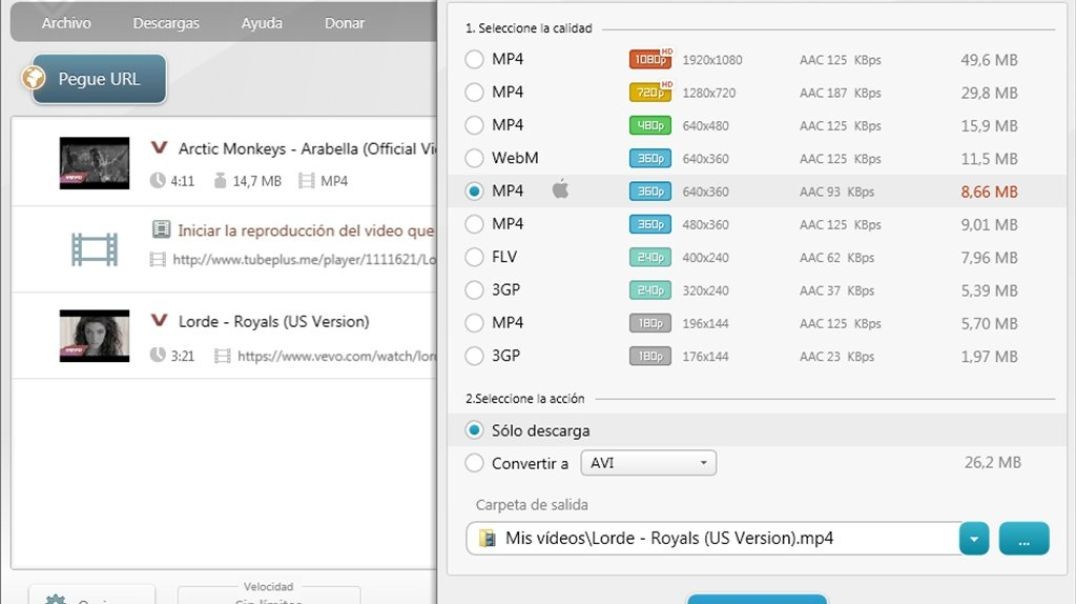Click the Pegue URL button

[99, 79]
